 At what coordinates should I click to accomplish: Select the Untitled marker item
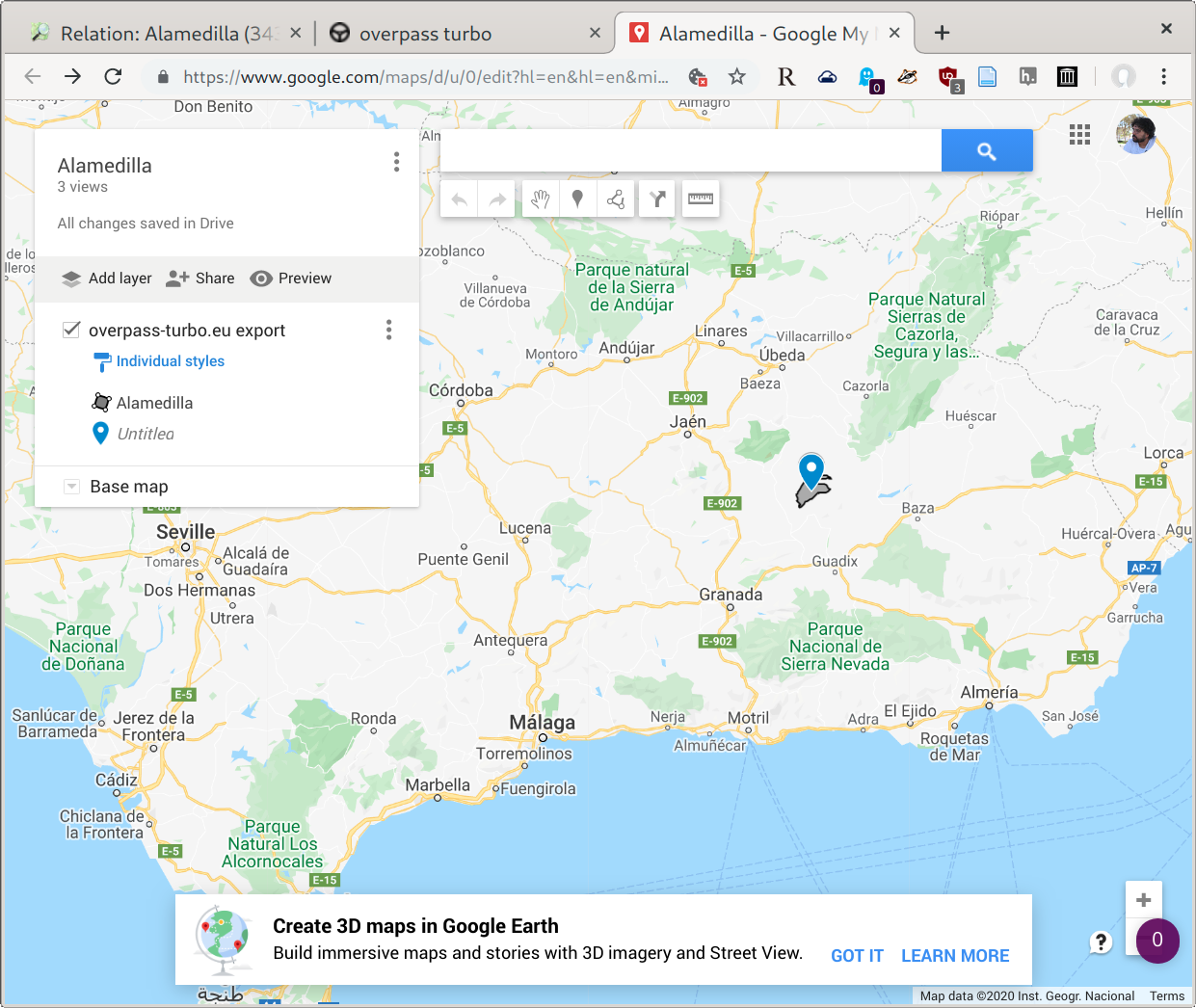[133, 434]
